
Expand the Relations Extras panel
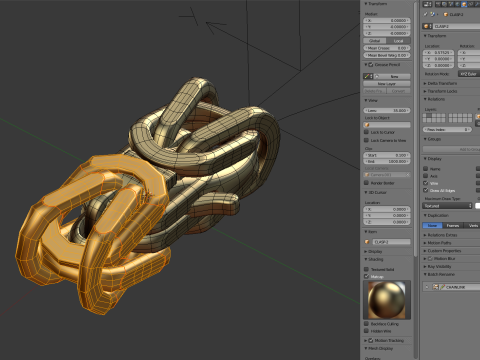tap(440, 235)
